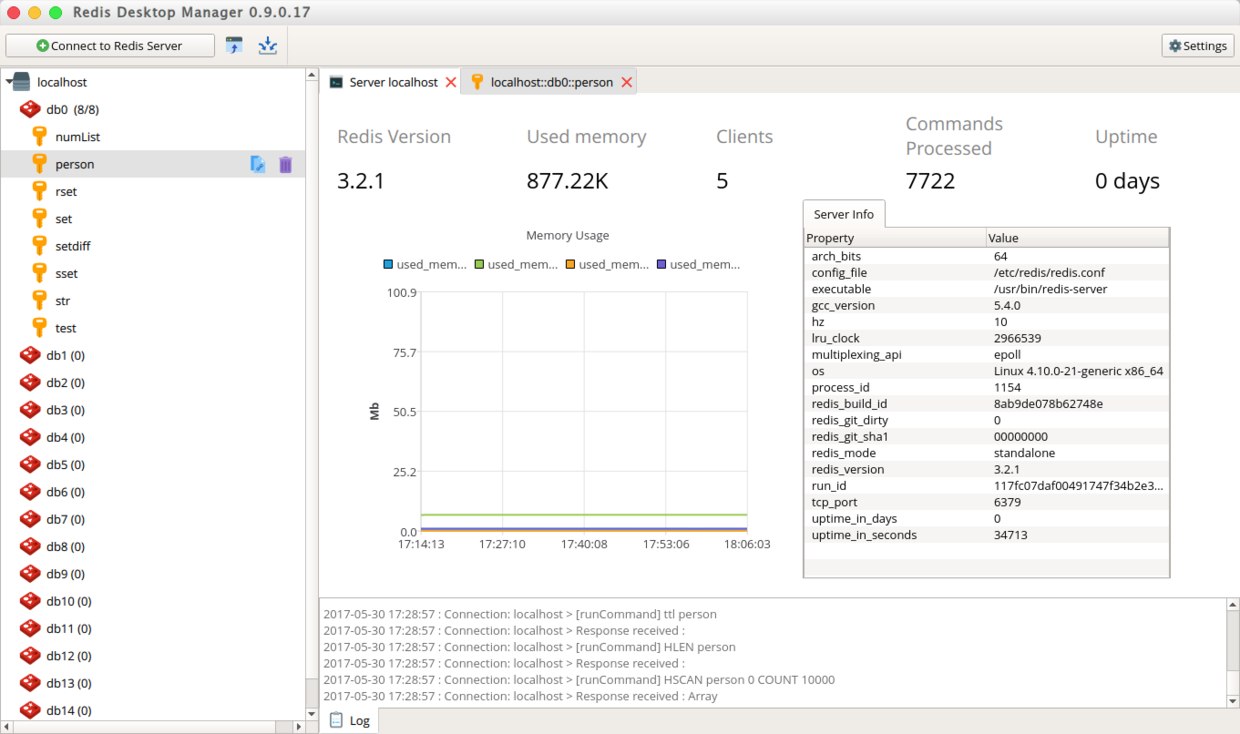Click the Value column header
The height and width of the screenshot is (734, 1240).
coord(1077,238)
